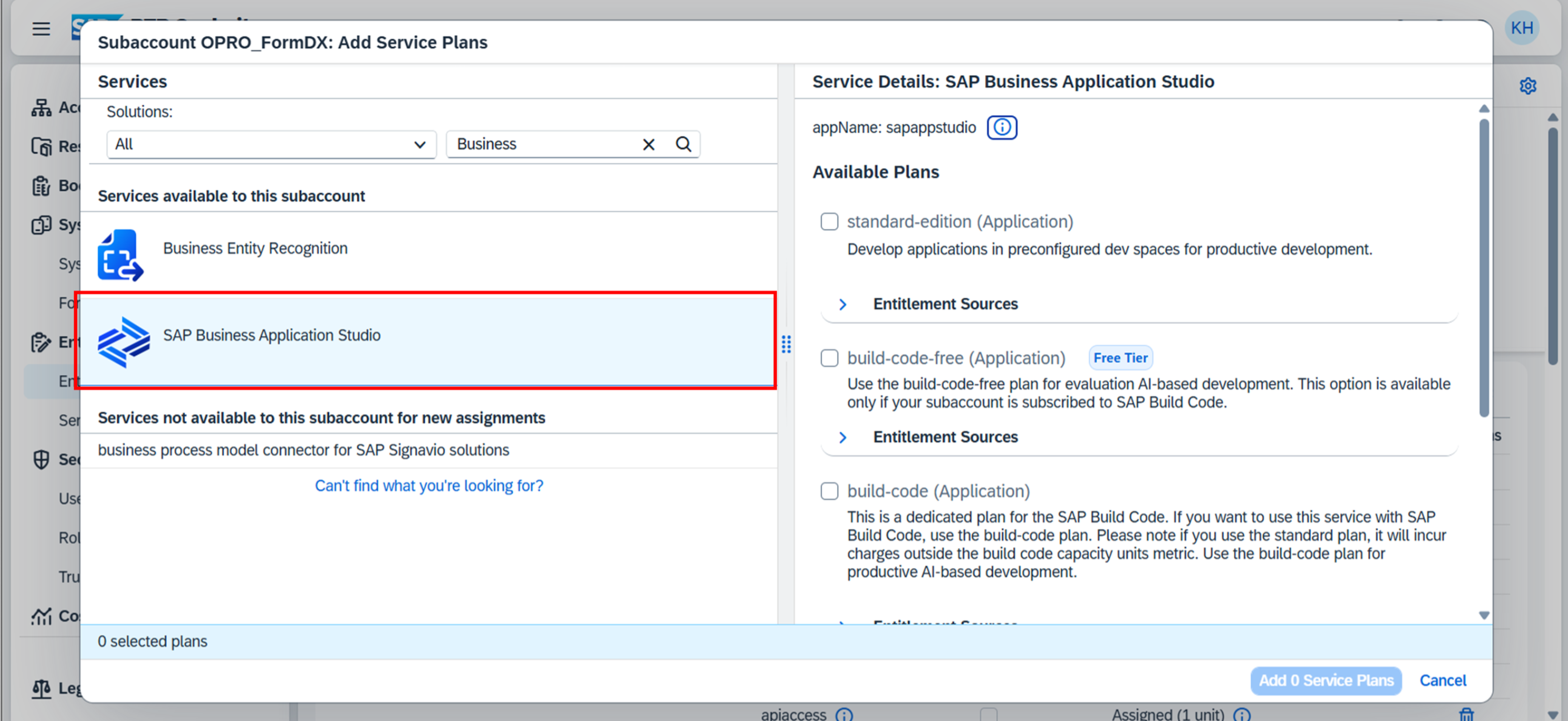
Task: Open the KH user avatar menu
Action: [1521, 28]
